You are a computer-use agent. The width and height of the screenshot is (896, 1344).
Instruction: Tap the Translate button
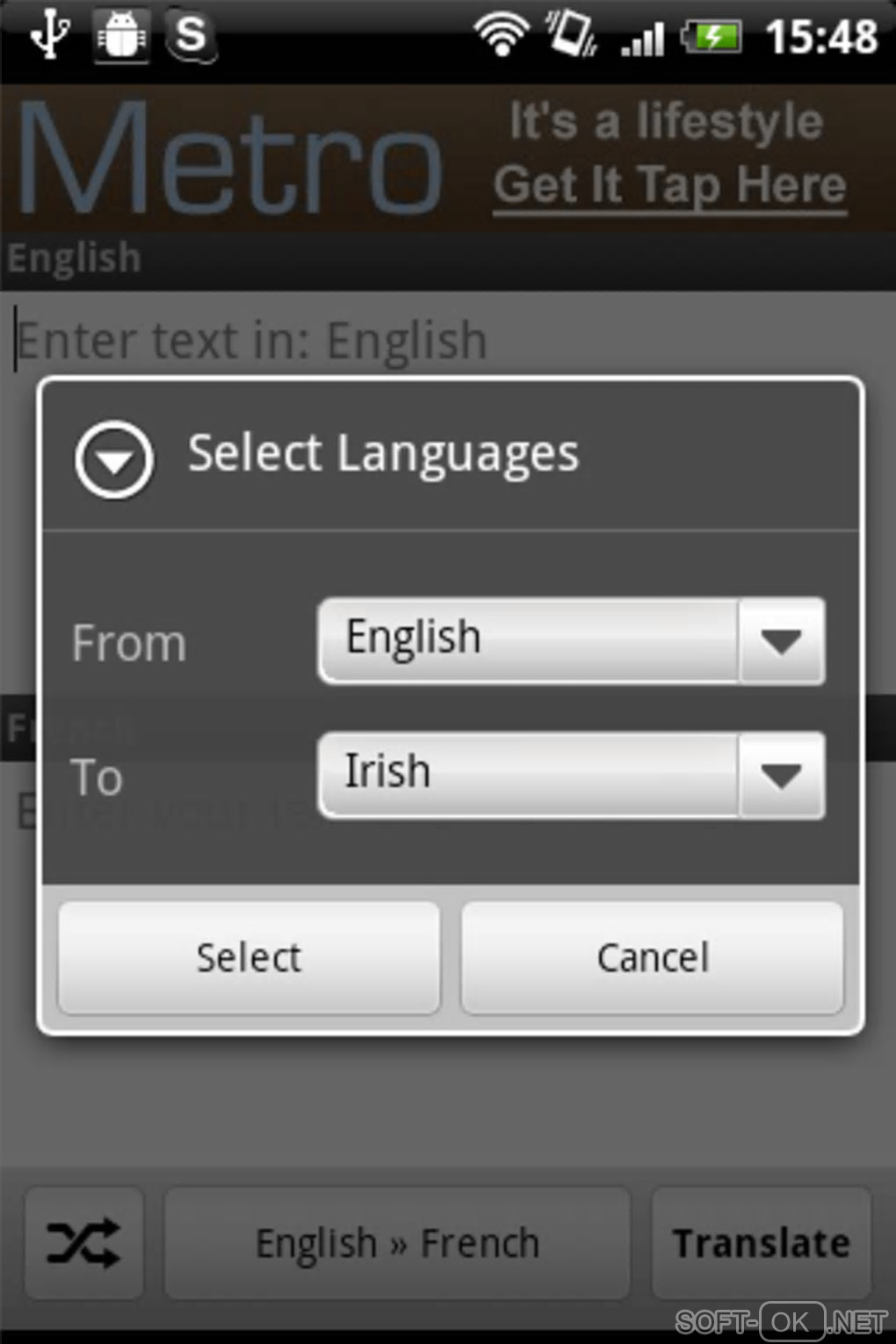(x=761, y=1242)
